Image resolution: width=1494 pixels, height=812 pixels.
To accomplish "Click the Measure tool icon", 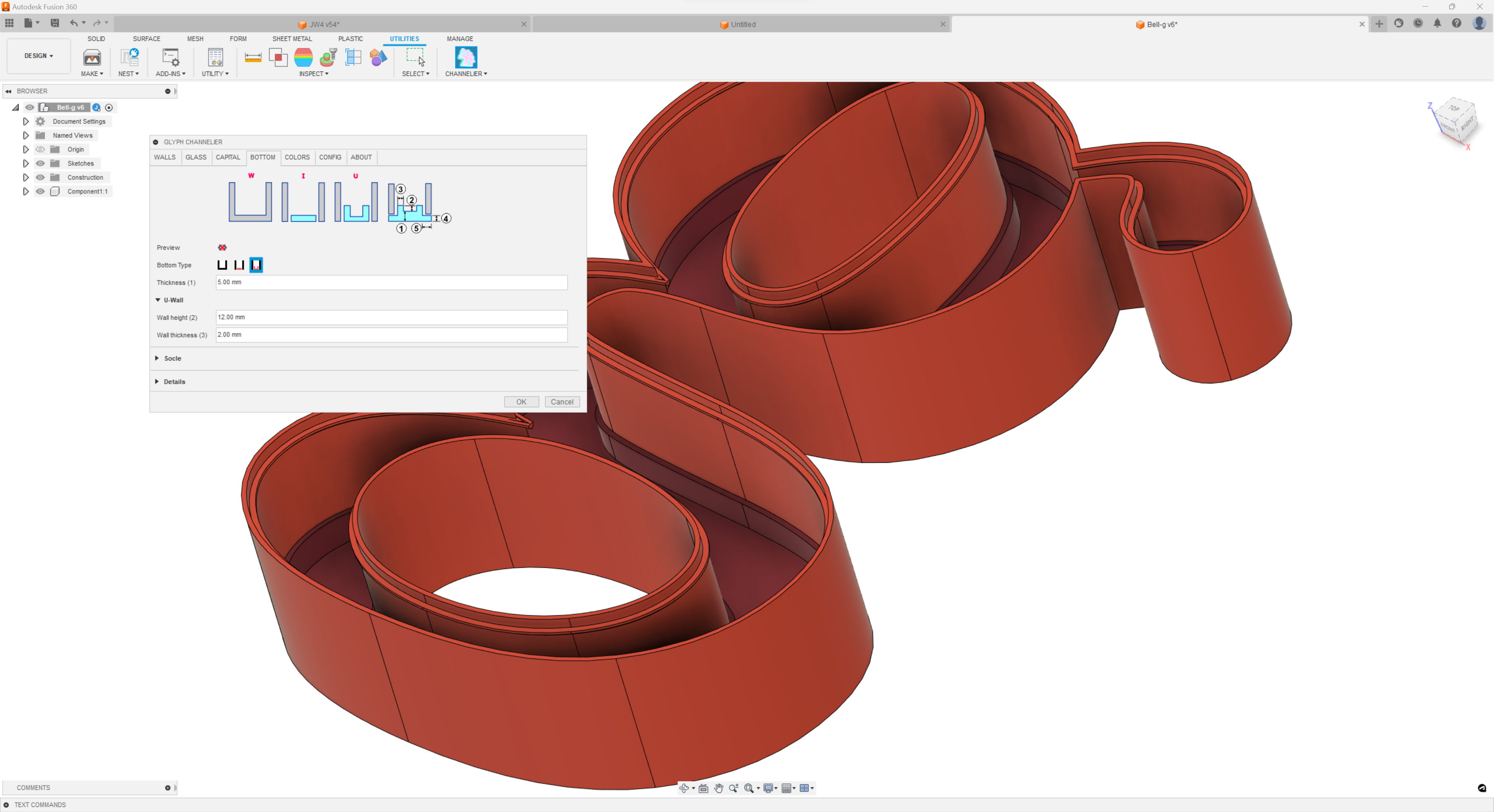I will point(253,58).
